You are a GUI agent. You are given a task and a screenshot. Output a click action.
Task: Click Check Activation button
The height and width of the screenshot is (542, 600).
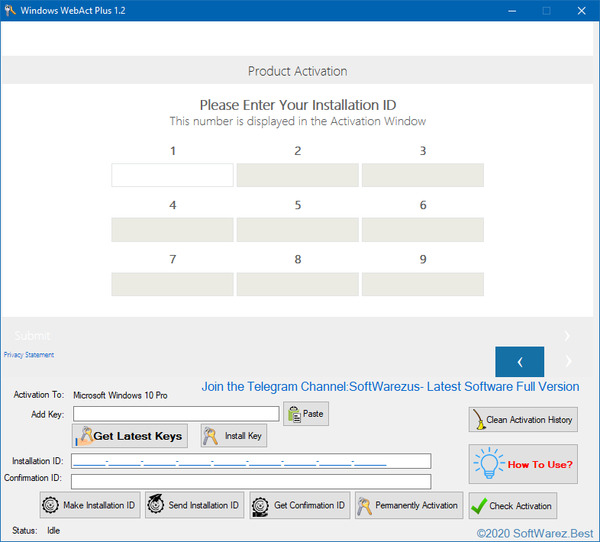pos(513,506)
